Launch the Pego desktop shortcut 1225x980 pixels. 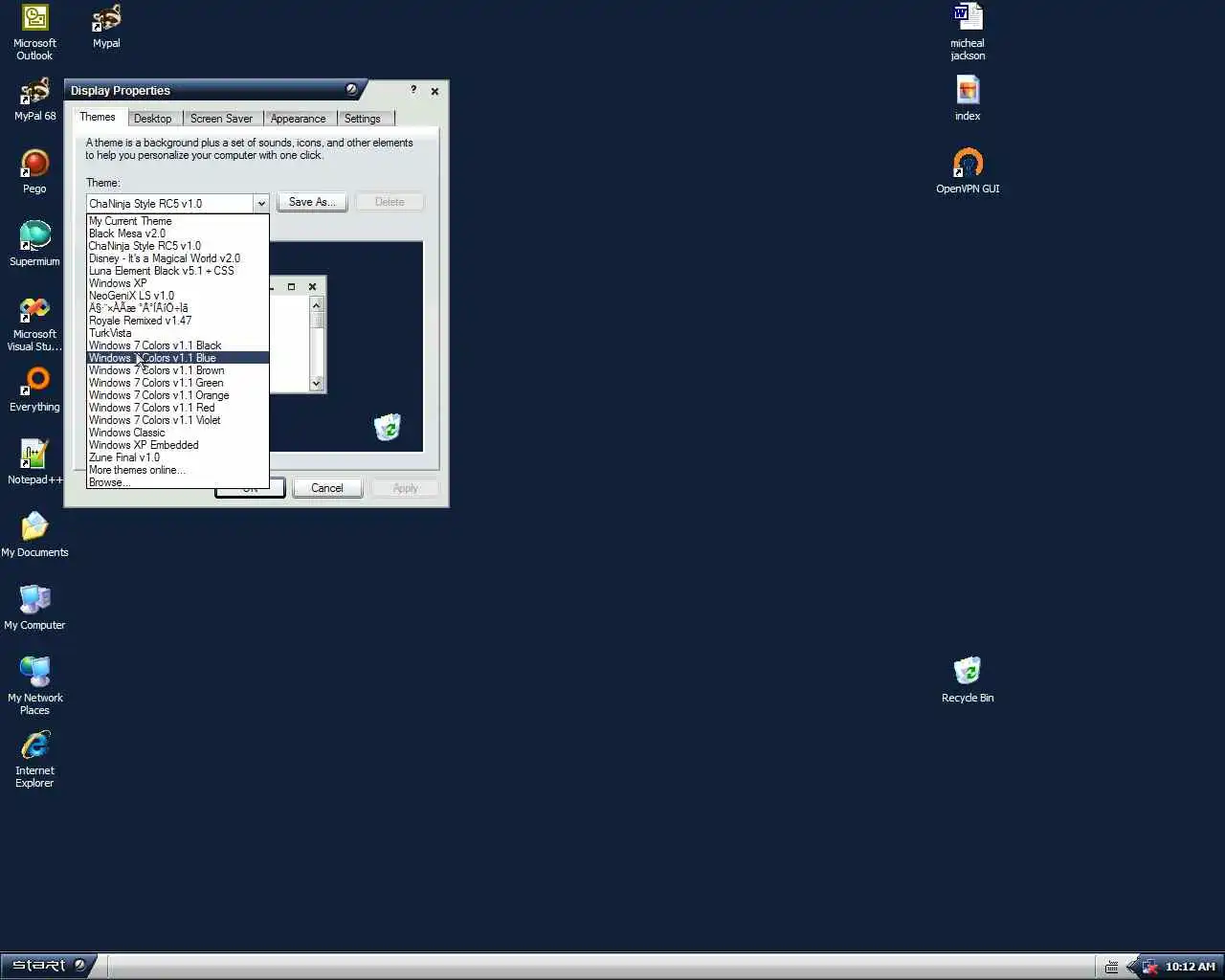pyautogui.click(x=34, y=172)
